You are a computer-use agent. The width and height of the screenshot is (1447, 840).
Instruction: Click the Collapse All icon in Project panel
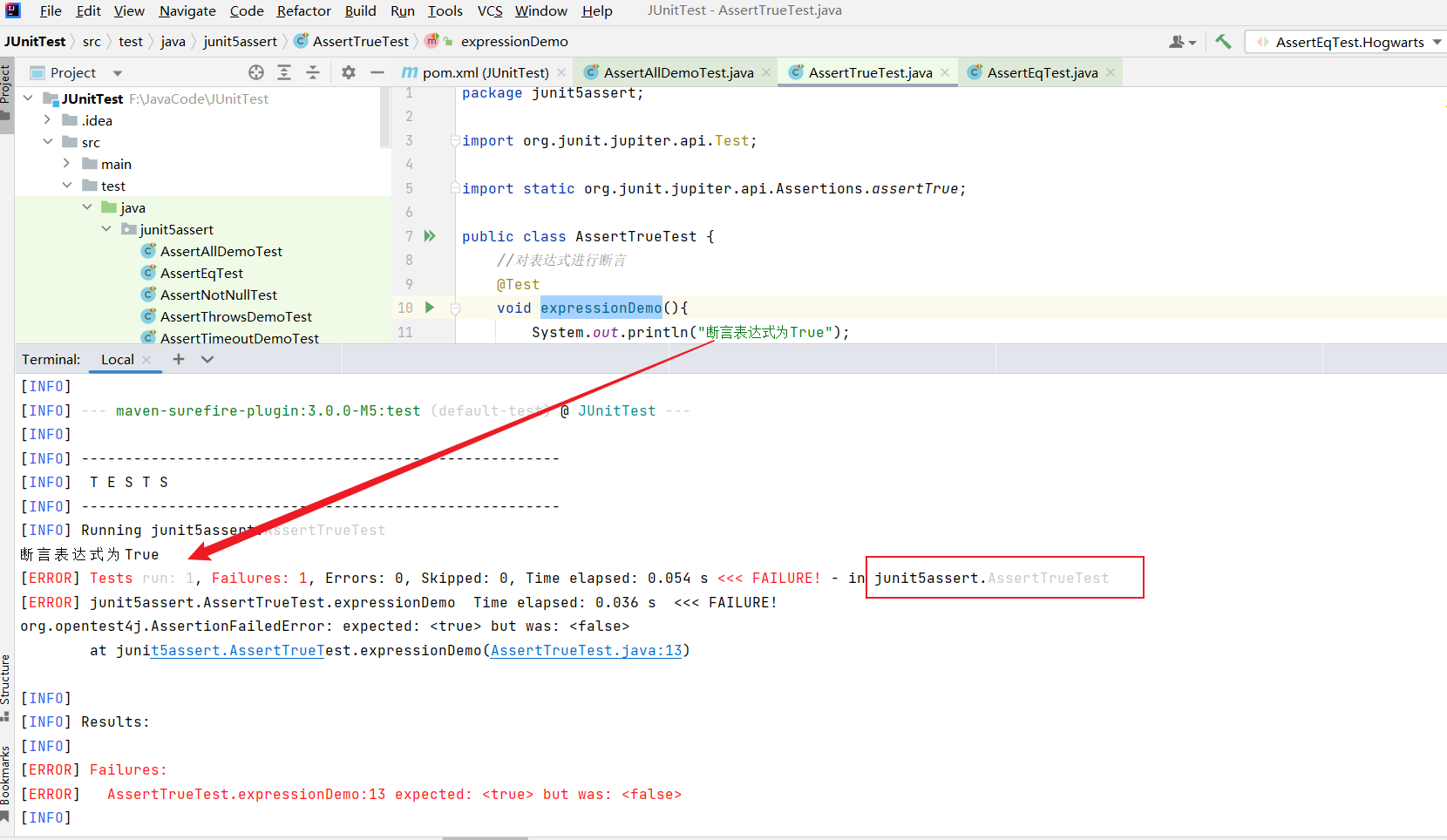point(313,72)
